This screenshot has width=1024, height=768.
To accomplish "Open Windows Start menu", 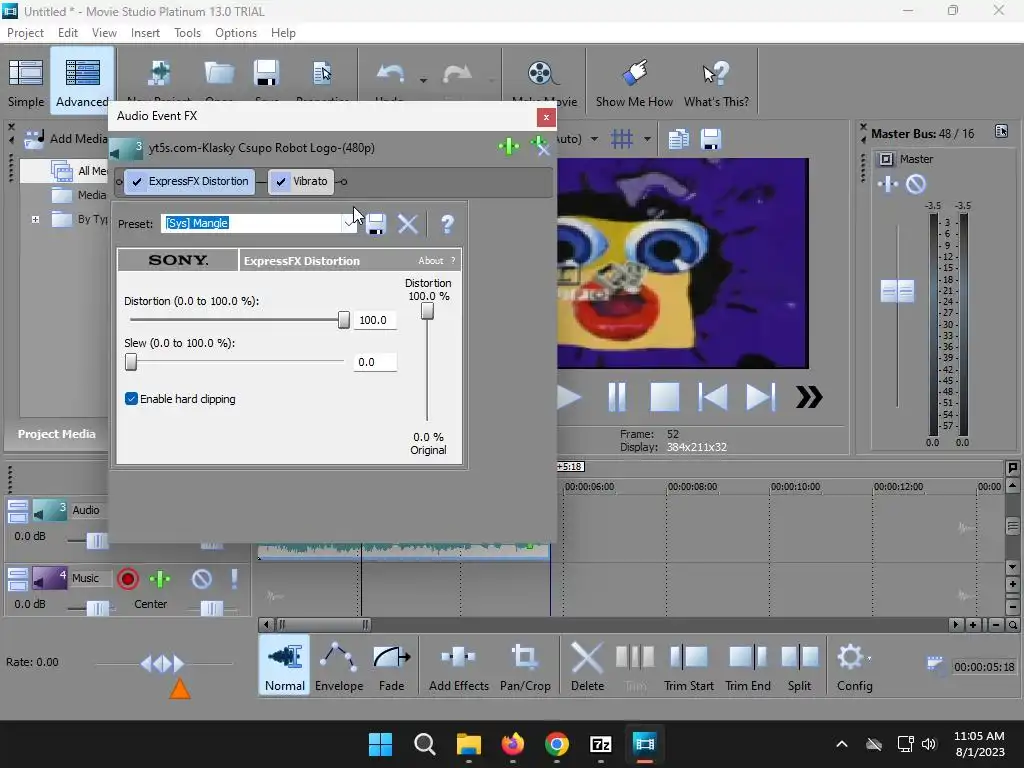I will pyautogui.click(x=380, y=744).
